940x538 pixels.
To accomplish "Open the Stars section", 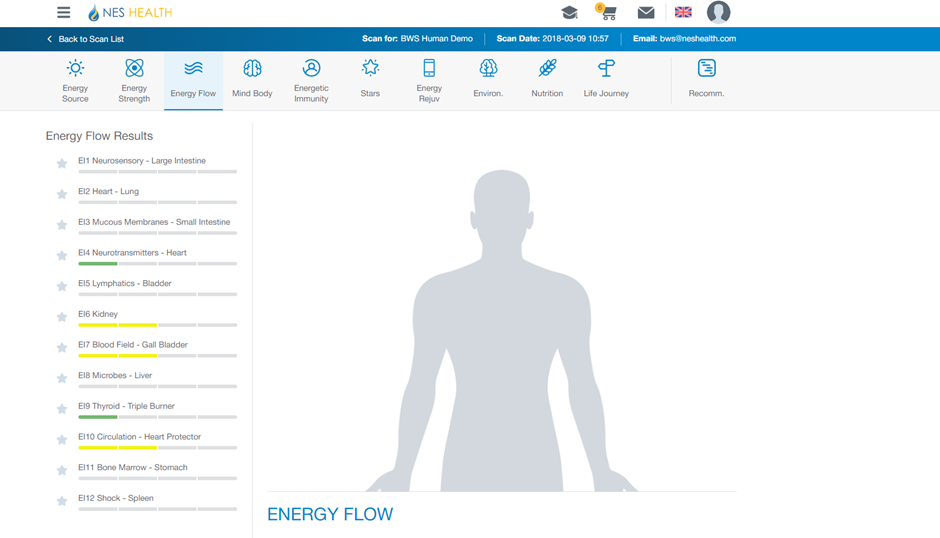I will click(x=370, y=80).
